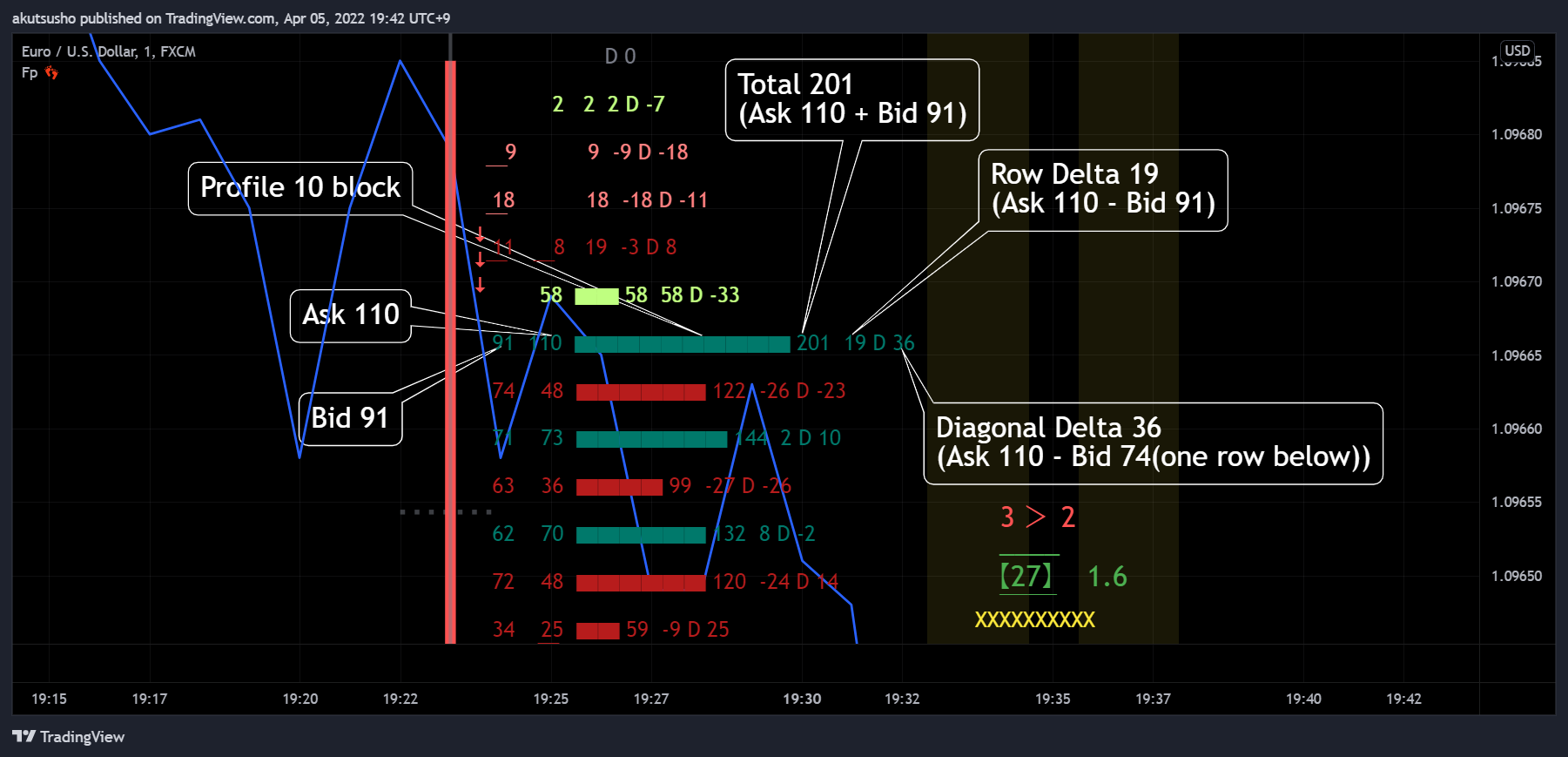Click the 1.09650 price axis label

point(1517,576)
